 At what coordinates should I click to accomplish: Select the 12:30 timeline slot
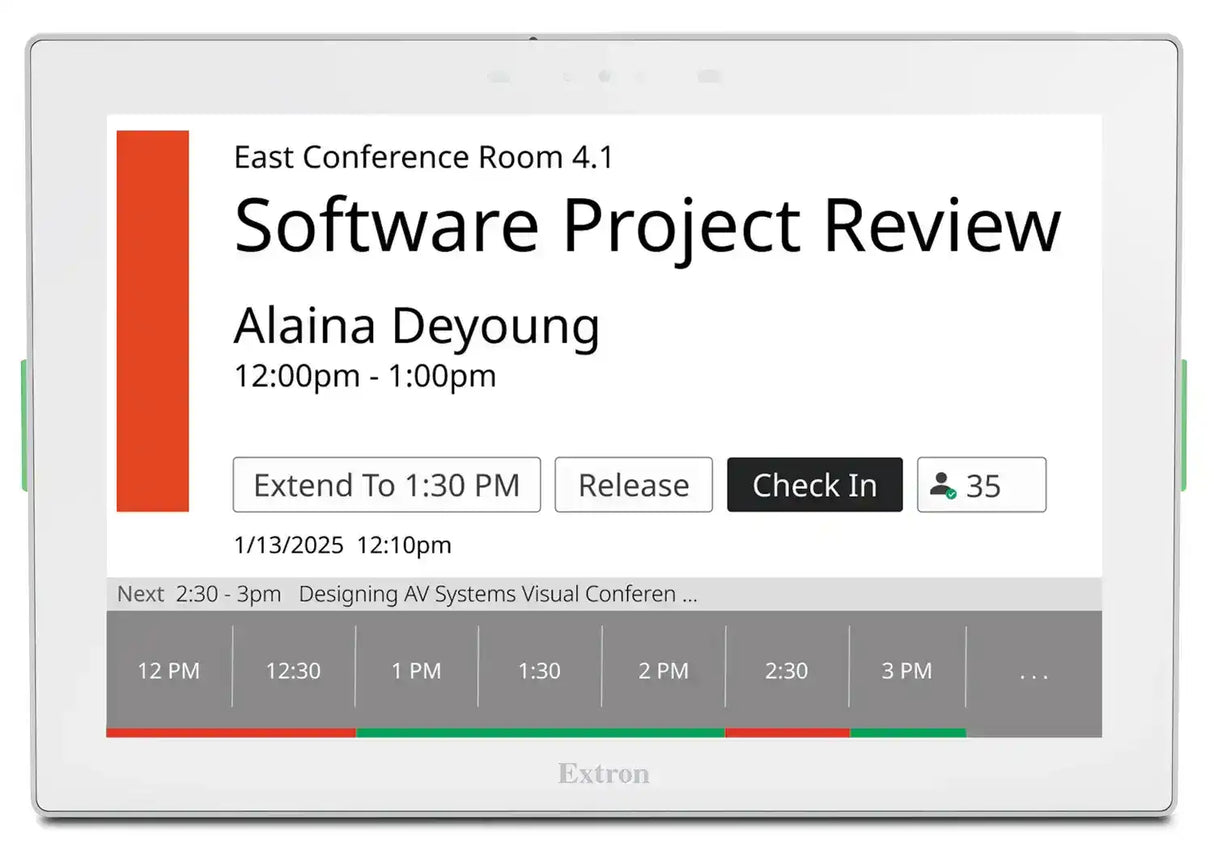click(x=293, y=671)
